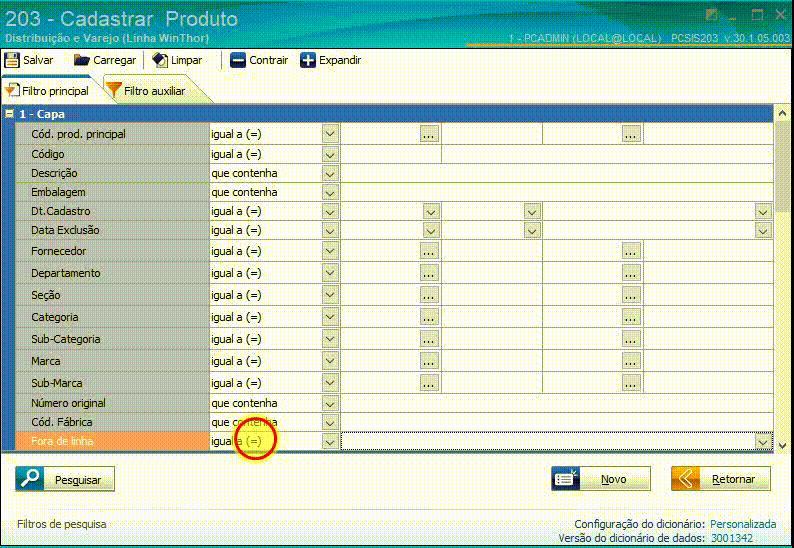Open first date dropdown for Dt.Cadastro

point(431,212)
